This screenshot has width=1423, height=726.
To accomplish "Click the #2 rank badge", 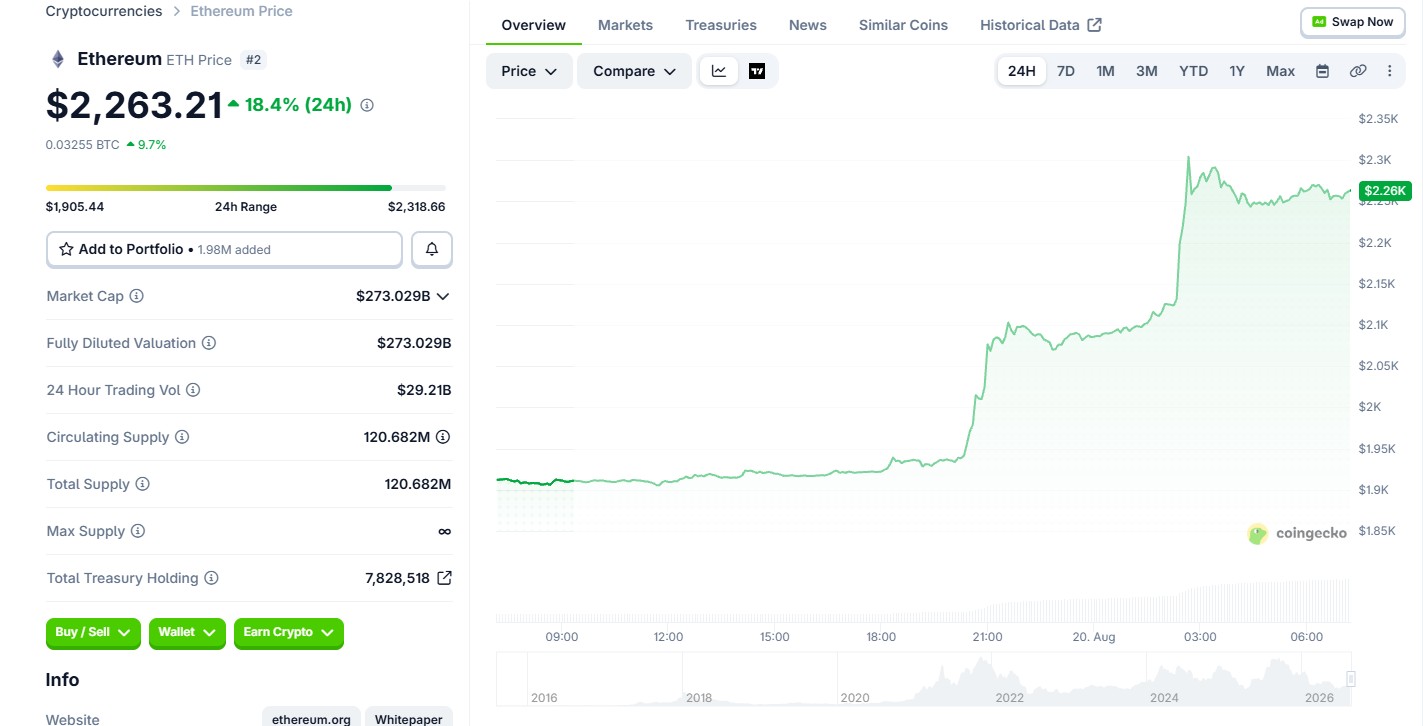I will (x=253, y=60).
